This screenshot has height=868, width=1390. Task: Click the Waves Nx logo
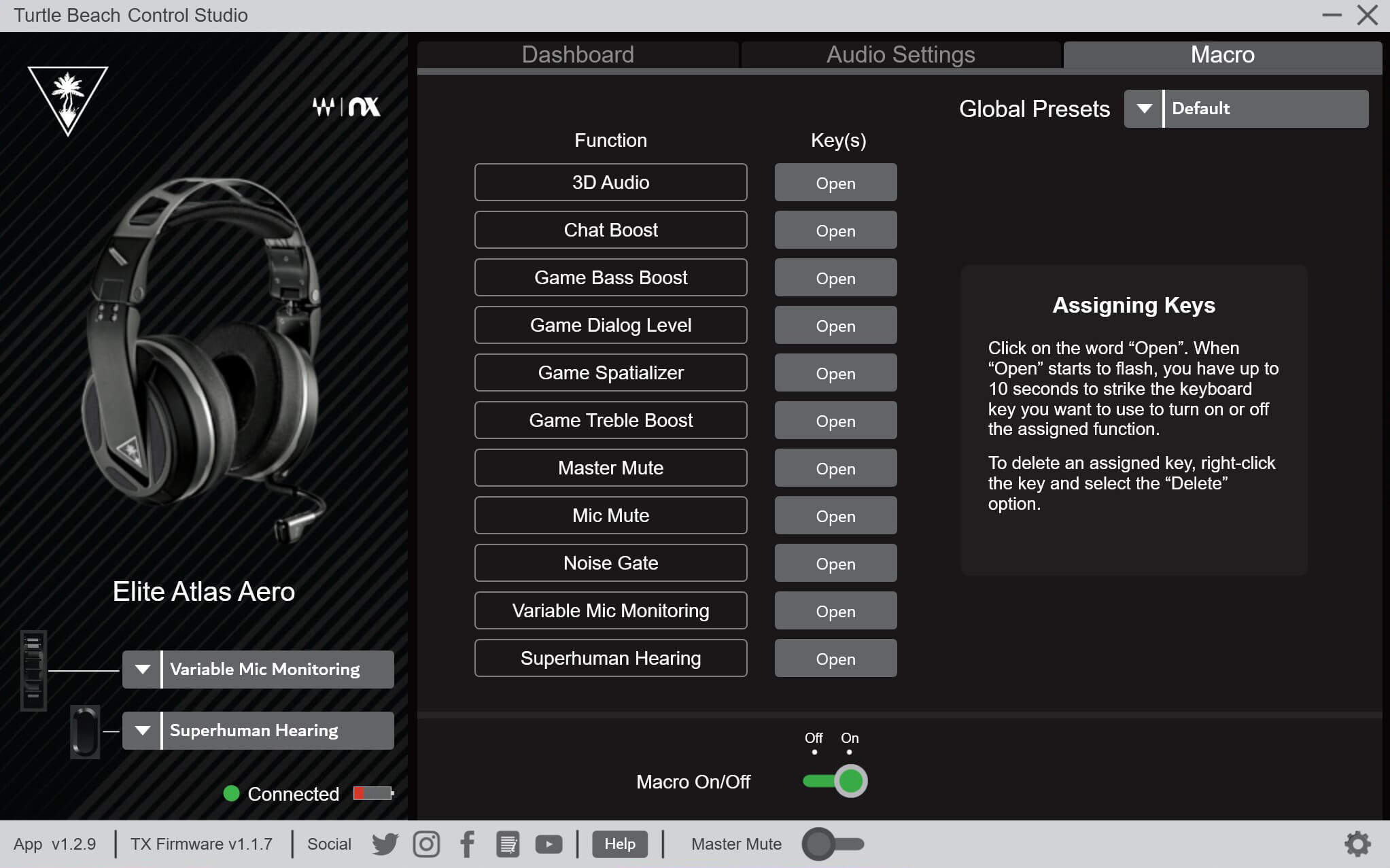click(346, 107)
